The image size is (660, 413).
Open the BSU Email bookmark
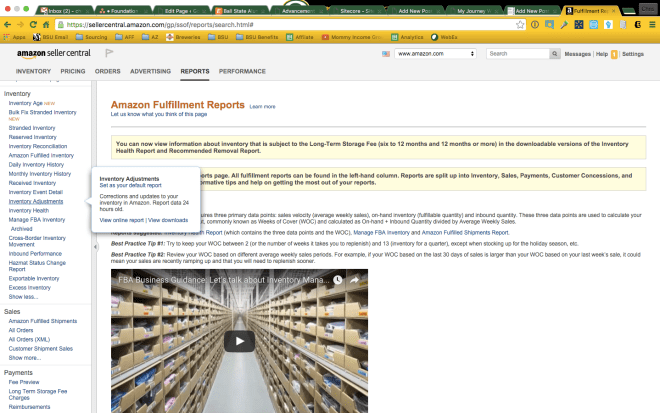coord(55,35)
